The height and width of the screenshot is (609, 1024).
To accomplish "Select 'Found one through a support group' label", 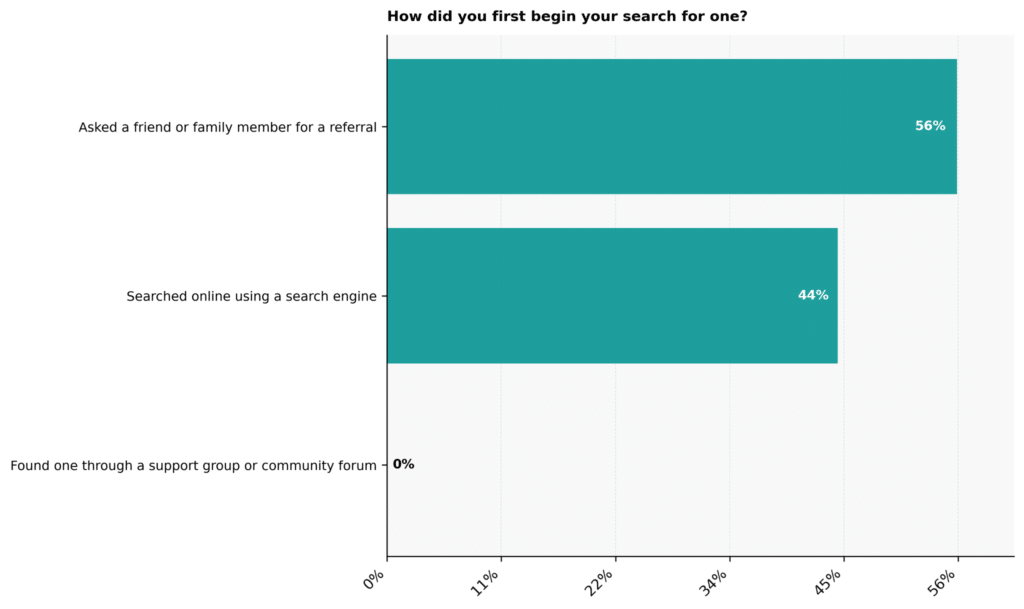I will pyautogui.click(x=193, y=465).
